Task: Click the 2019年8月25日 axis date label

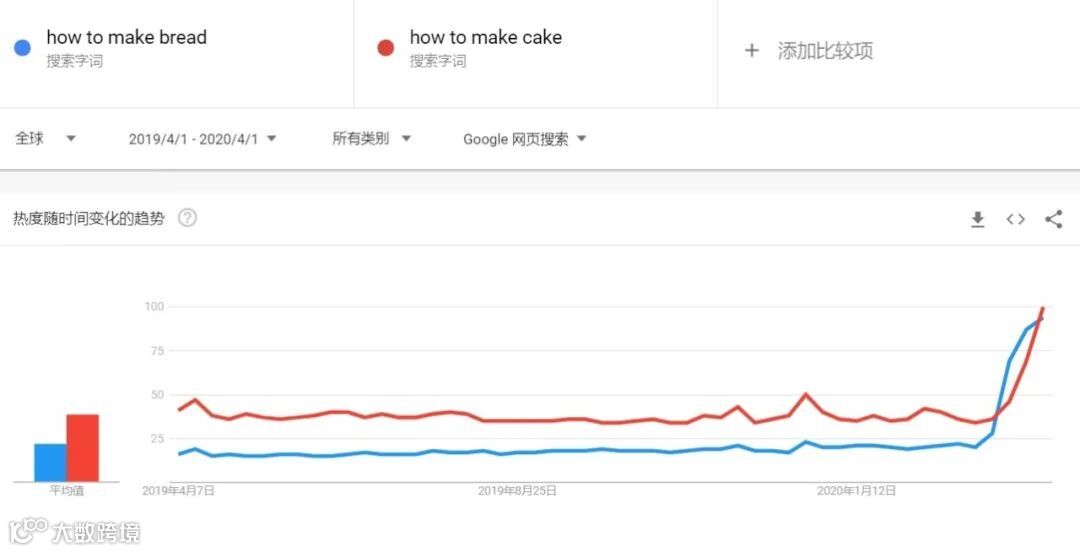Action: pyautogui.click(x=517, y=491)
